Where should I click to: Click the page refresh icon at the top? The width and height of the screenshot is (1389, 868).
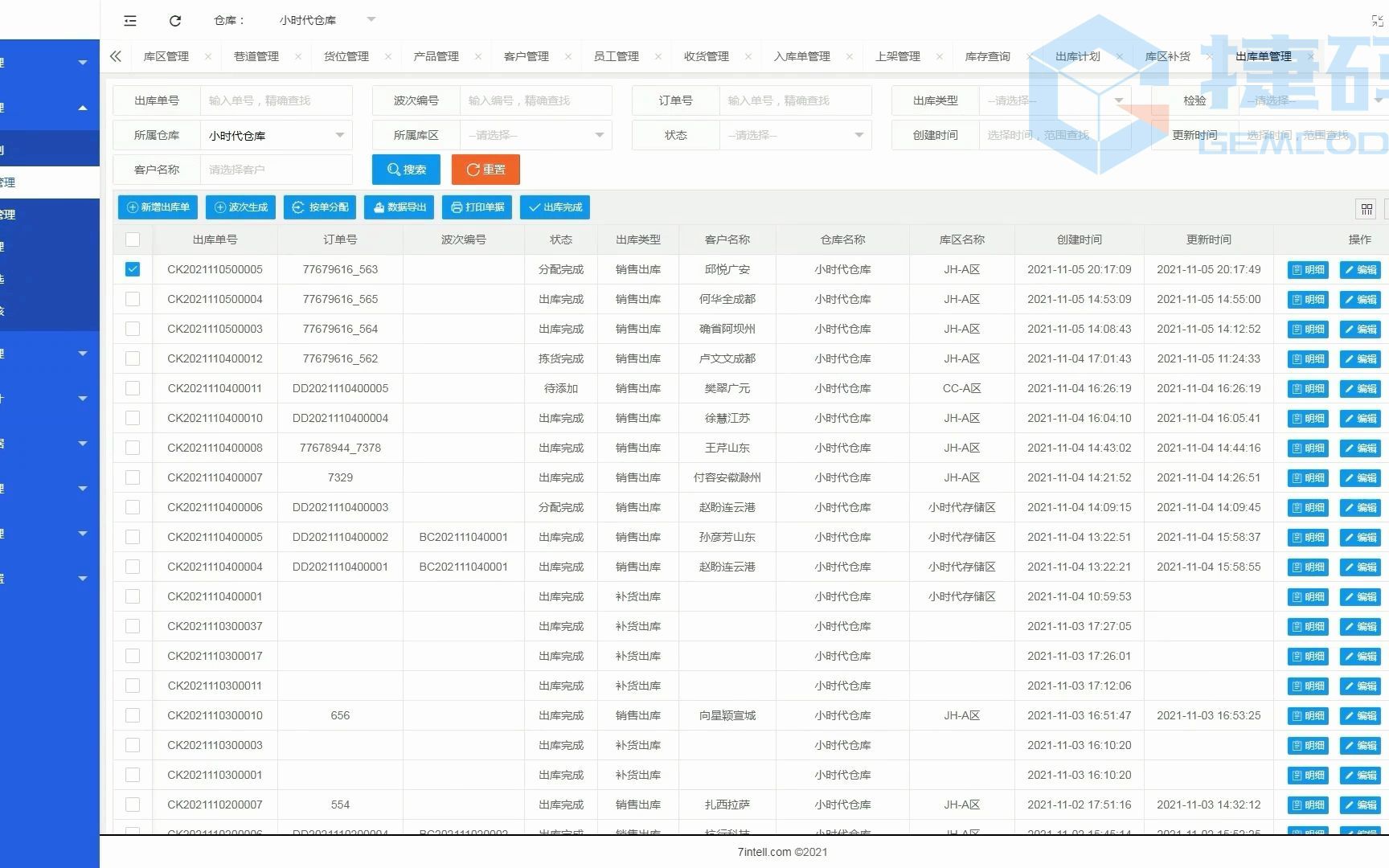tap(174, 20)
